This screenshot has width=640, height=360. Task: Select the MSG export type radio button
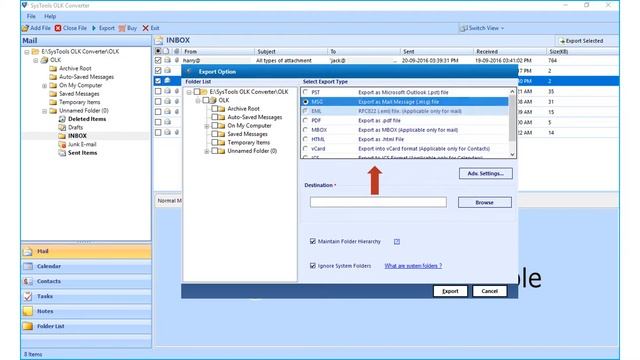coord(305,102)
